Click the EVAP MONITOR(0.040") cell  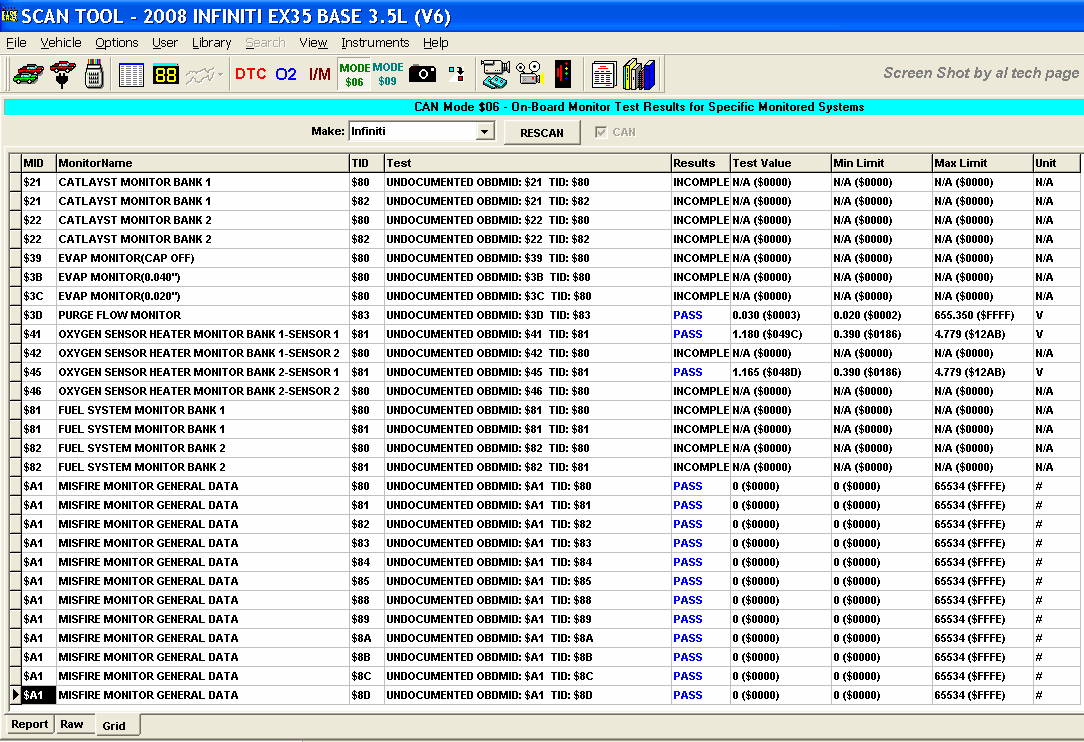(203, 277)
